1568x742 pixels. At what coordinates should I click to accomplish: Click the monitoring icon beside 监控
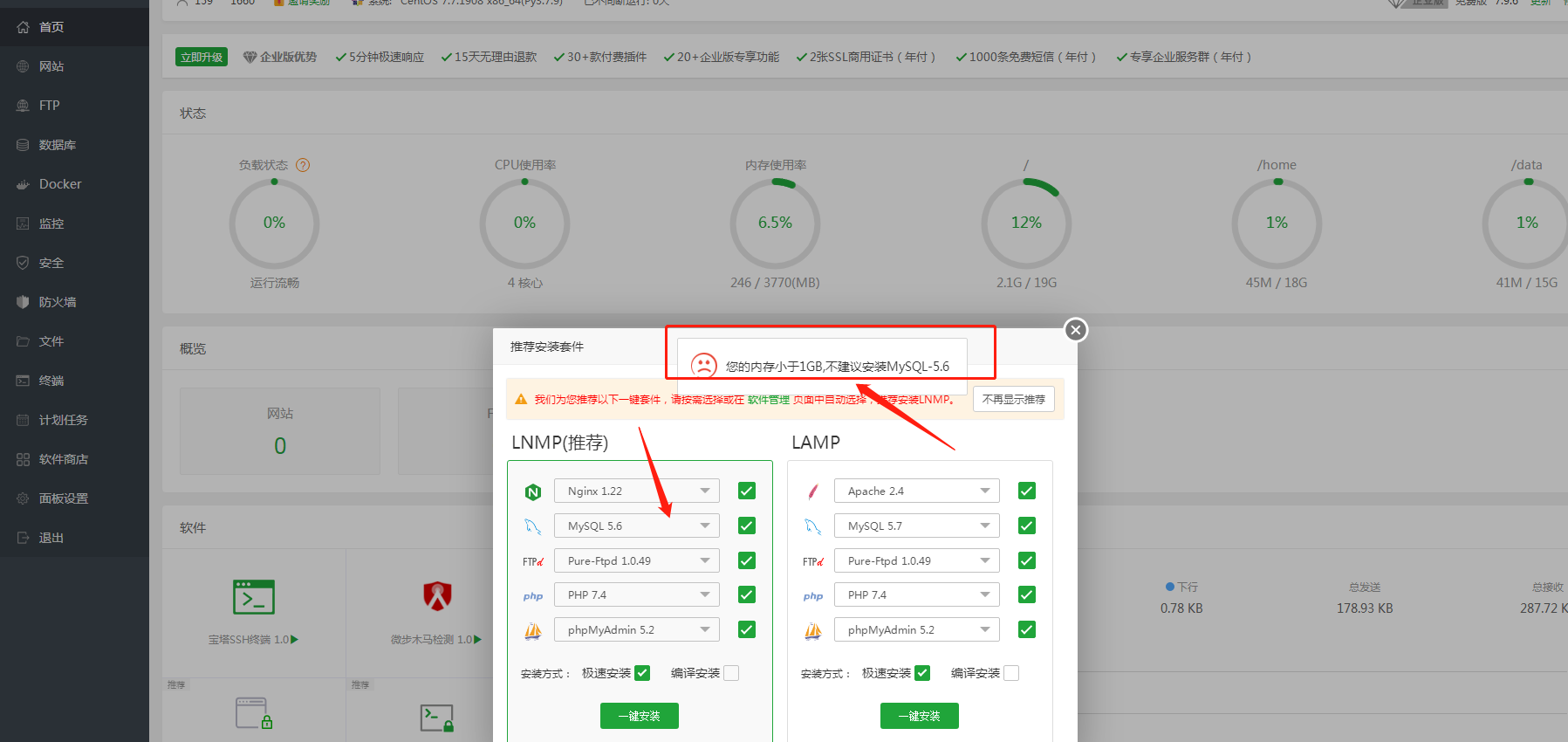23,223
